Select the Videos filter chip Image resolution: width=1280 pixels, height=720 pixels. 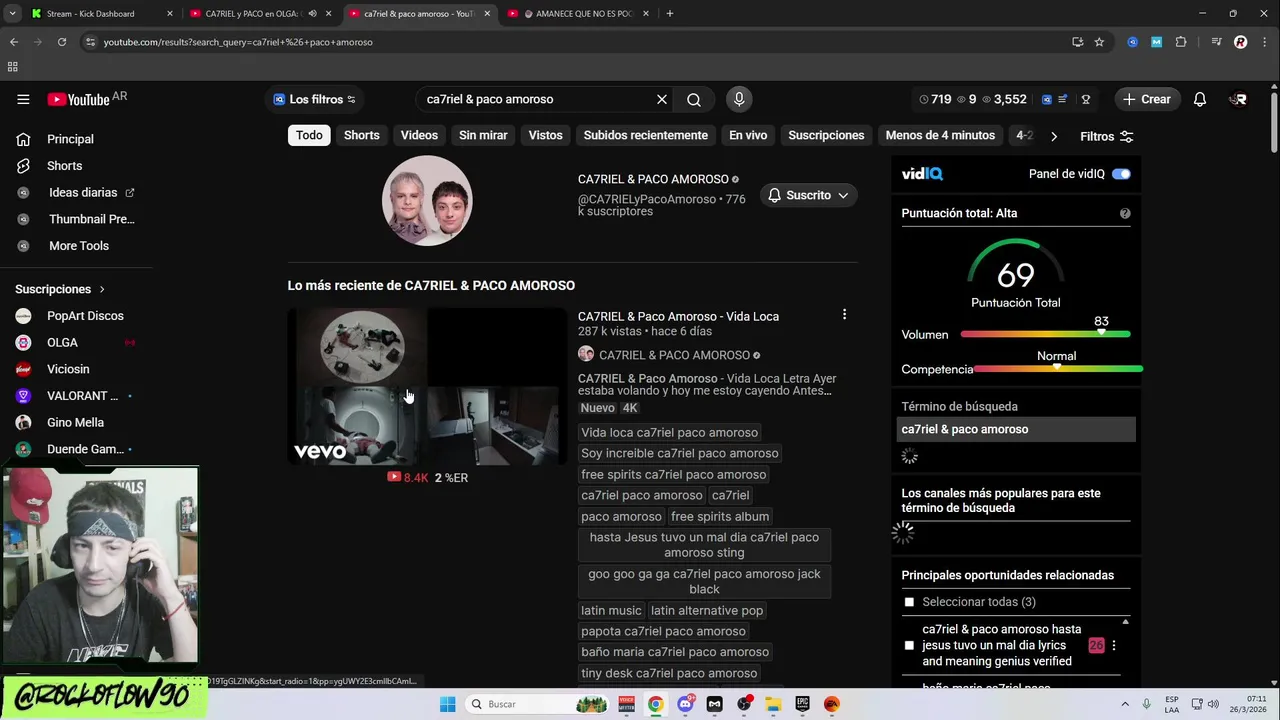(x=419, y=135)
